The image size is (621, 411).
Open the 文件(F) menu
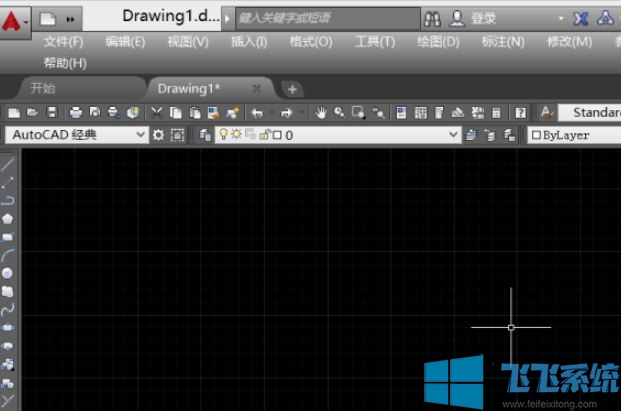point(63,42)
